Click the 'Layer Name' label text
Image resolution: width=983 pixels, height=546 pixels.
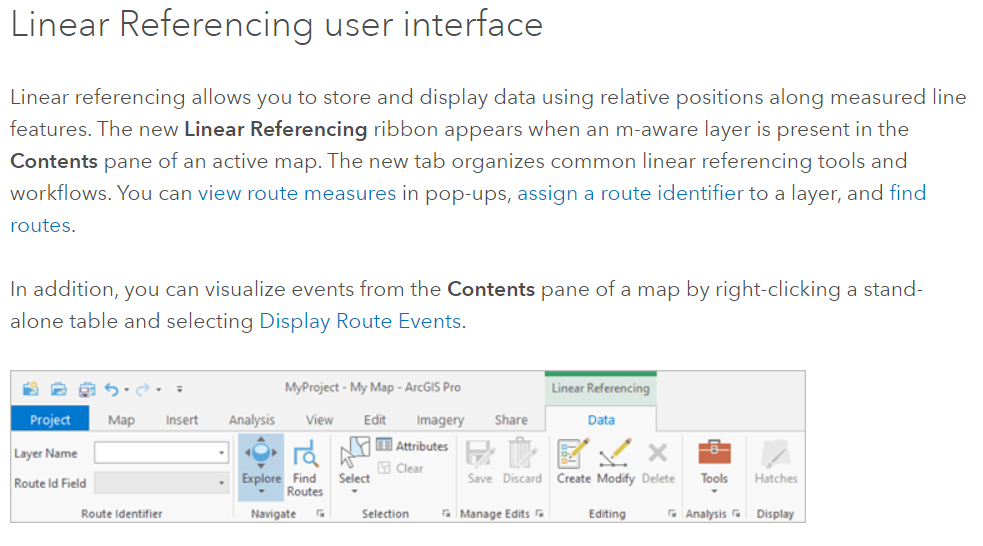(46, 453)
